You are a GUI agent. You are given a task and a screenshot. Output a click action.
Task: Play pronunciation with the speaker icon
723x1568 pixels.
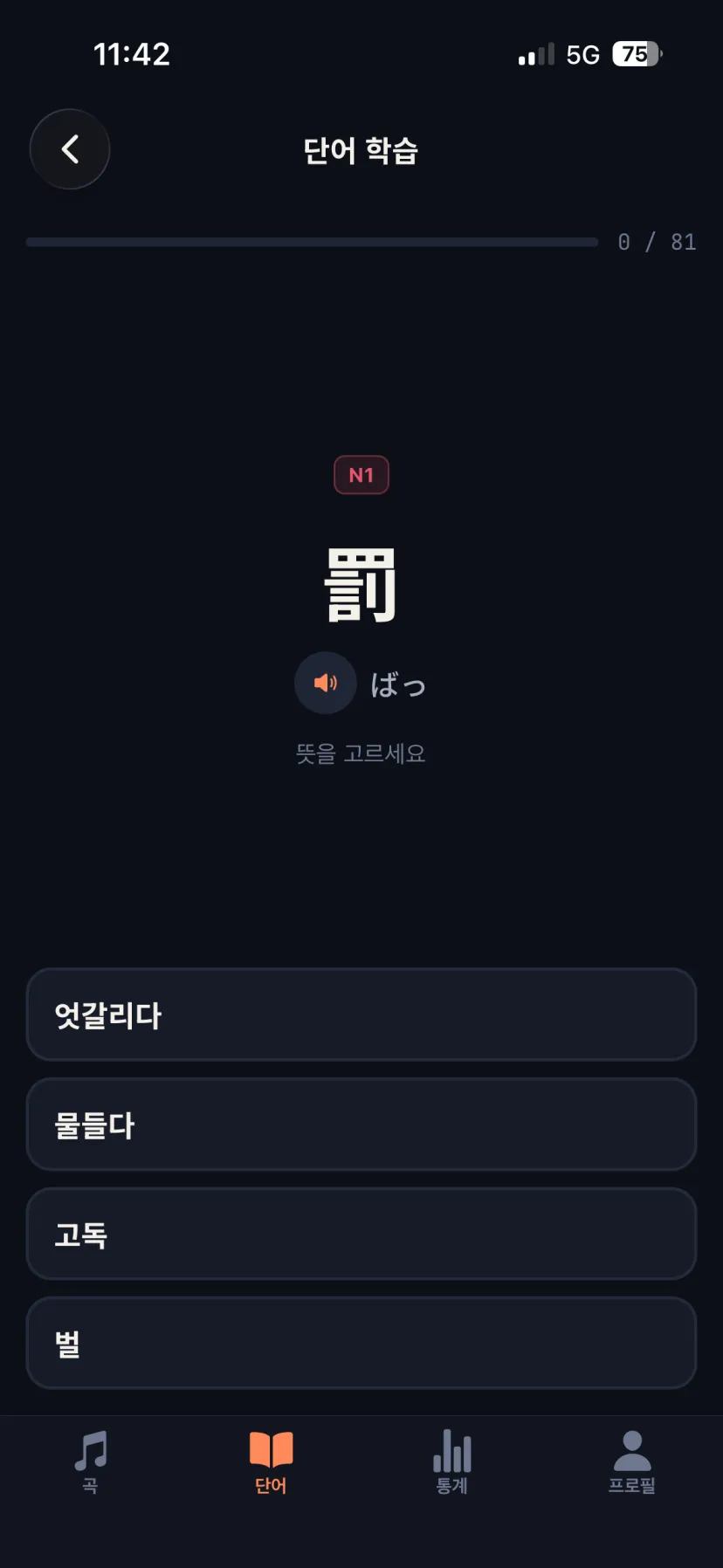click(x=326, y=683)
